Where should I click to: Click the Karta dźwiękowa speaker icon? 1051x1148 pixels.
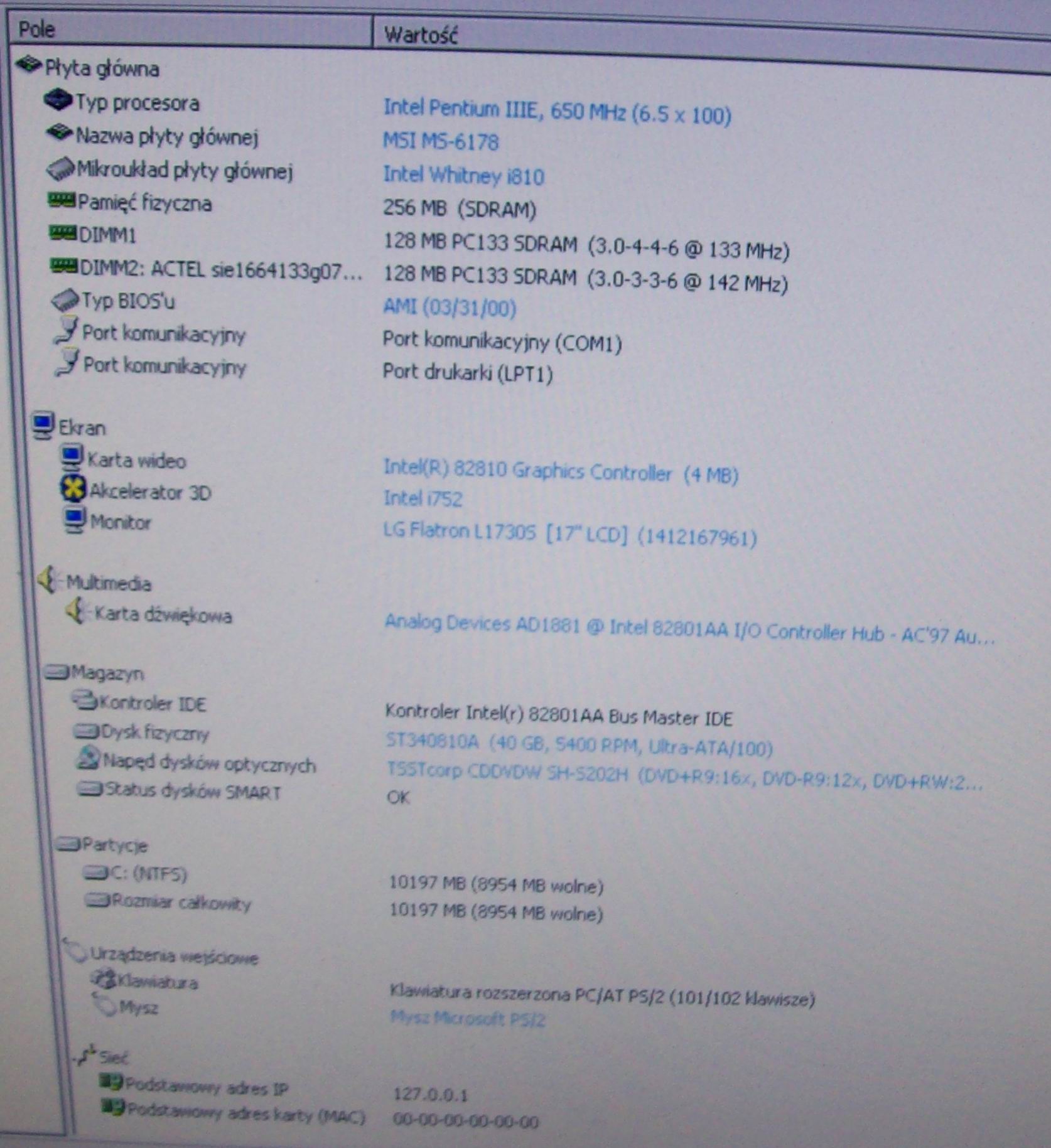(77, 611)
